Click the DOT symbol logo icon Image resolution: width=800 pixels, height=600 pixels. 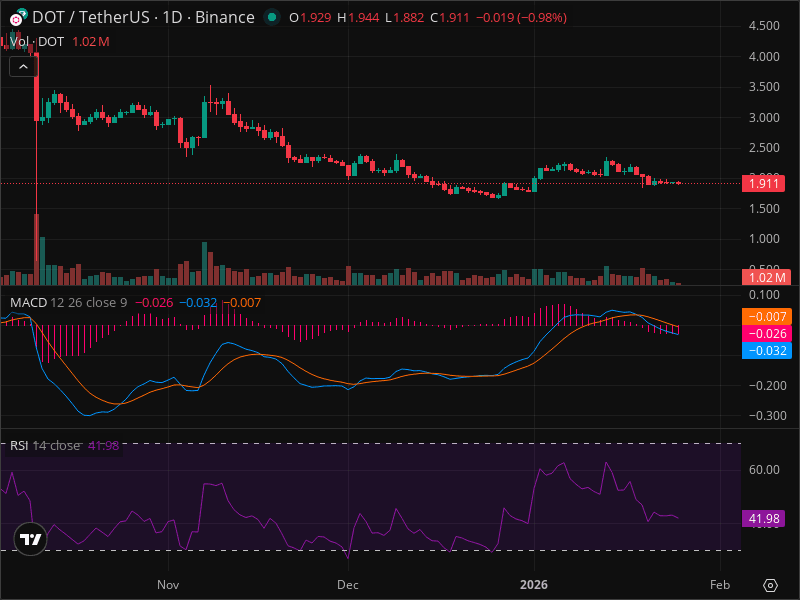15,17
